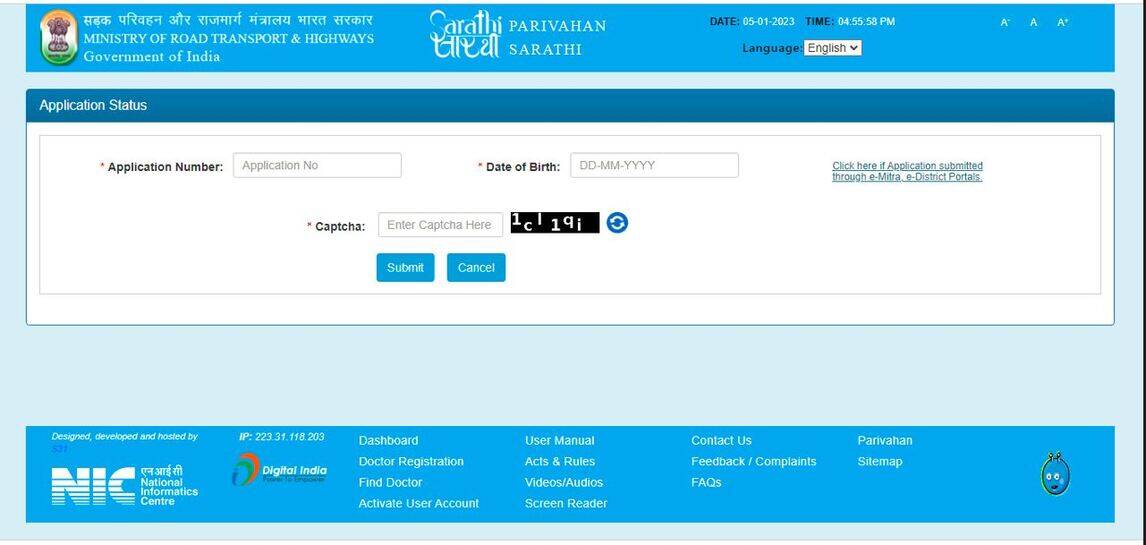Open the Language dropdown set to English
Image resolution: width=1146 pixels, height=545 pixels.
(832, 48)
